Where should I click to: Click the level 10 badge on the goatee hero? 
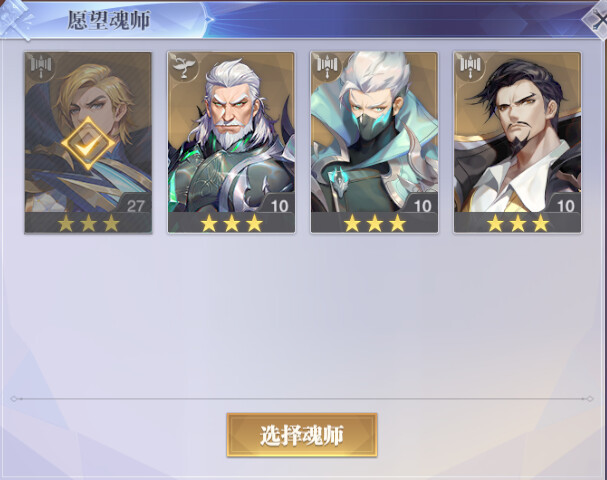pos(566,206)
